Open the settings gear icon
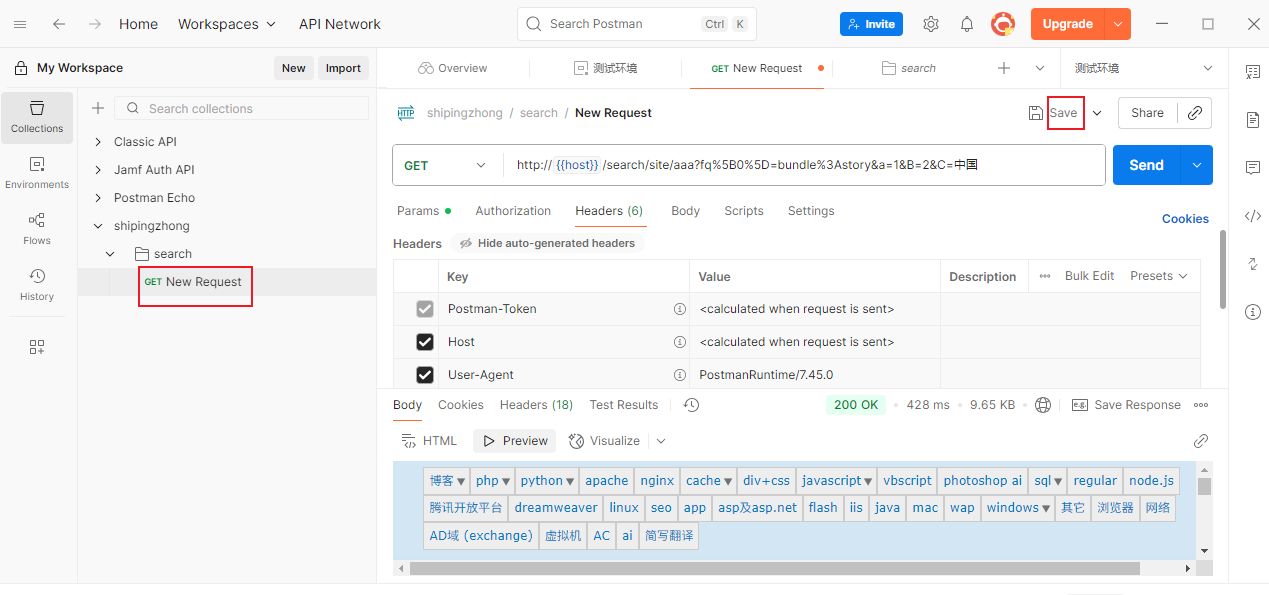 point(931,24)
